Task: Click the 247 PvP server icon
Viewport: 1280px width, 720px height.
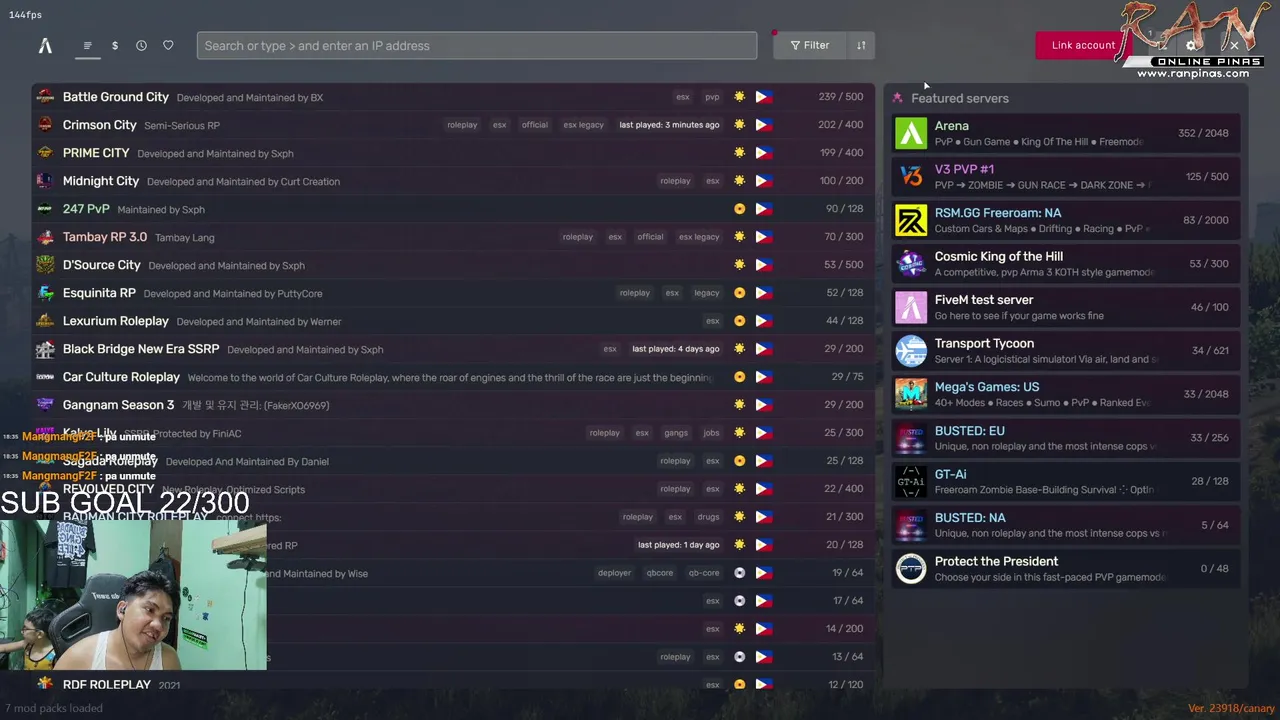Action: (45, 209)
